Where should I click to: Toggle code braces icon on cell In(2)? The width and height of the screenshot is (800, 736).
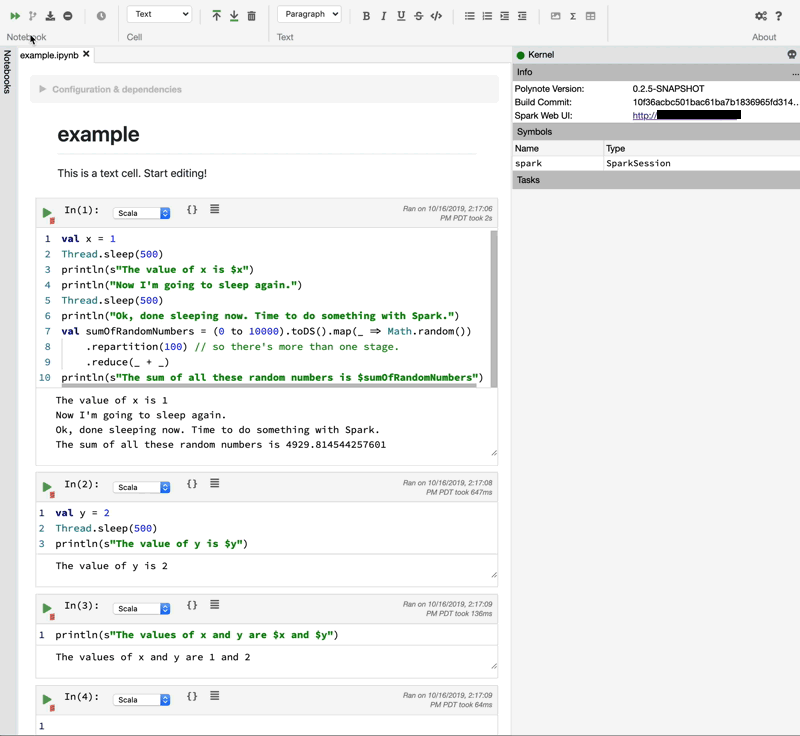(192, 483)
